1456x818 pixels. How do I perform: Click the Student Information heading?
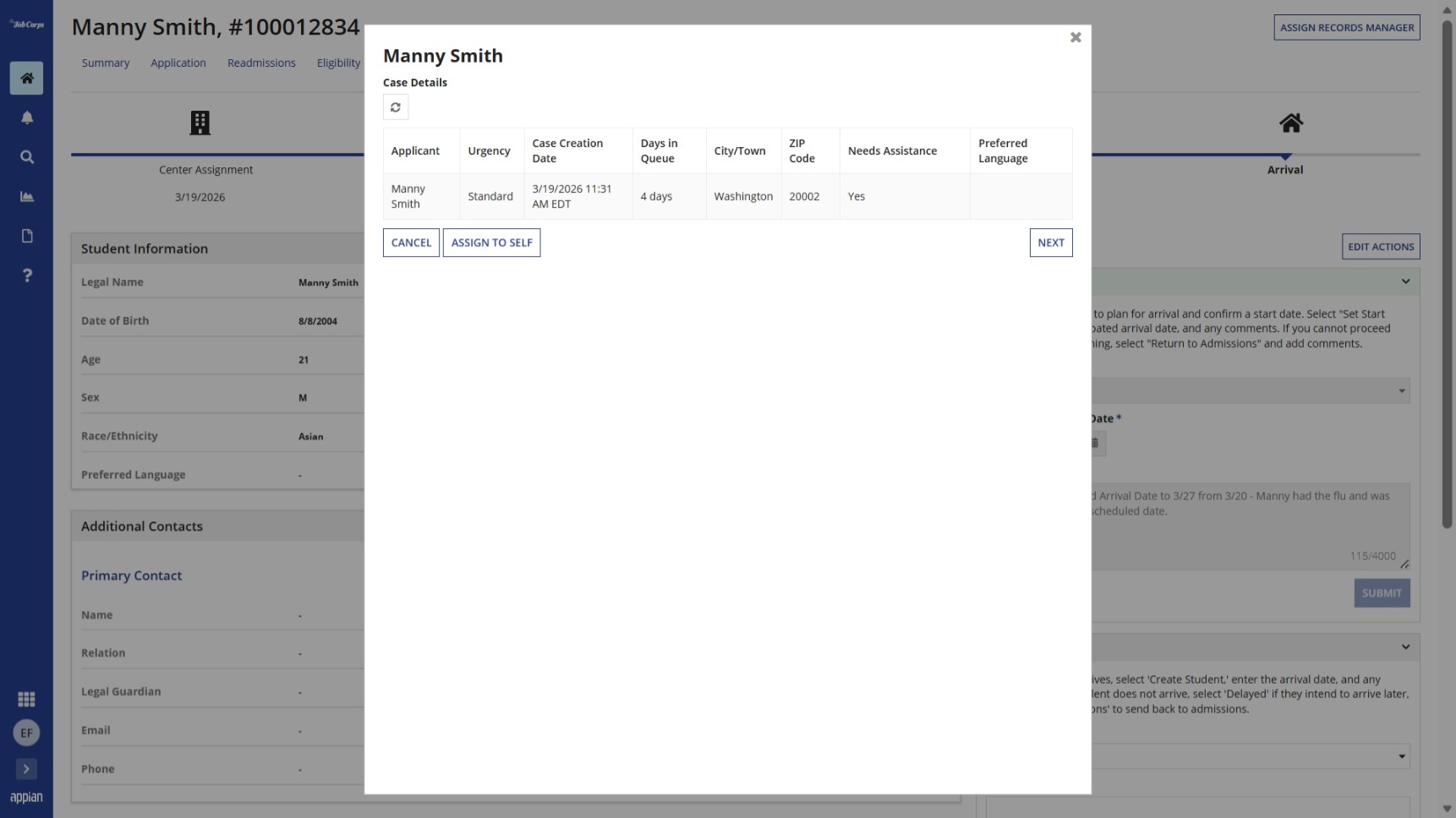(x=145, y=248)
